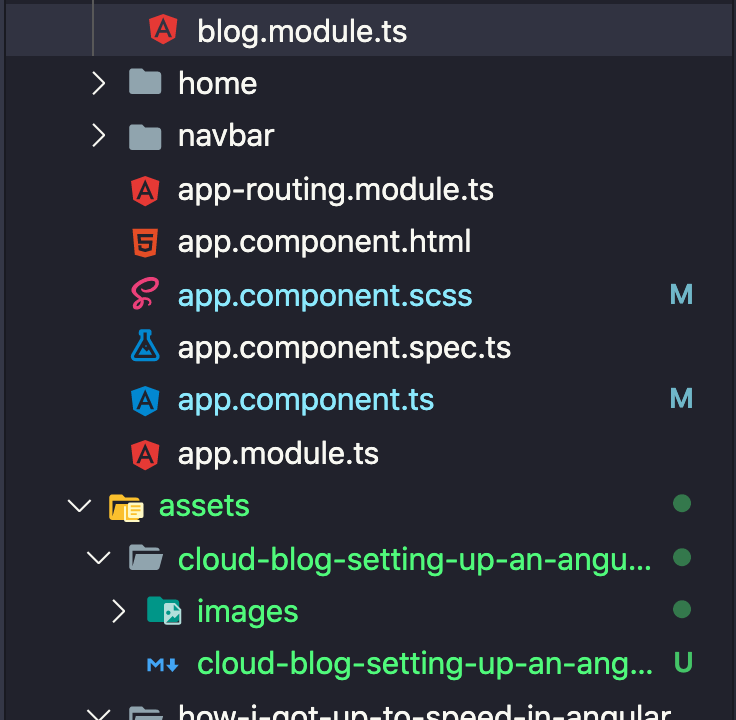Click the blue Angular icon of app.component.ts
Image resolution: width=736 pixels, height=720 pixels.
[145, 401]
